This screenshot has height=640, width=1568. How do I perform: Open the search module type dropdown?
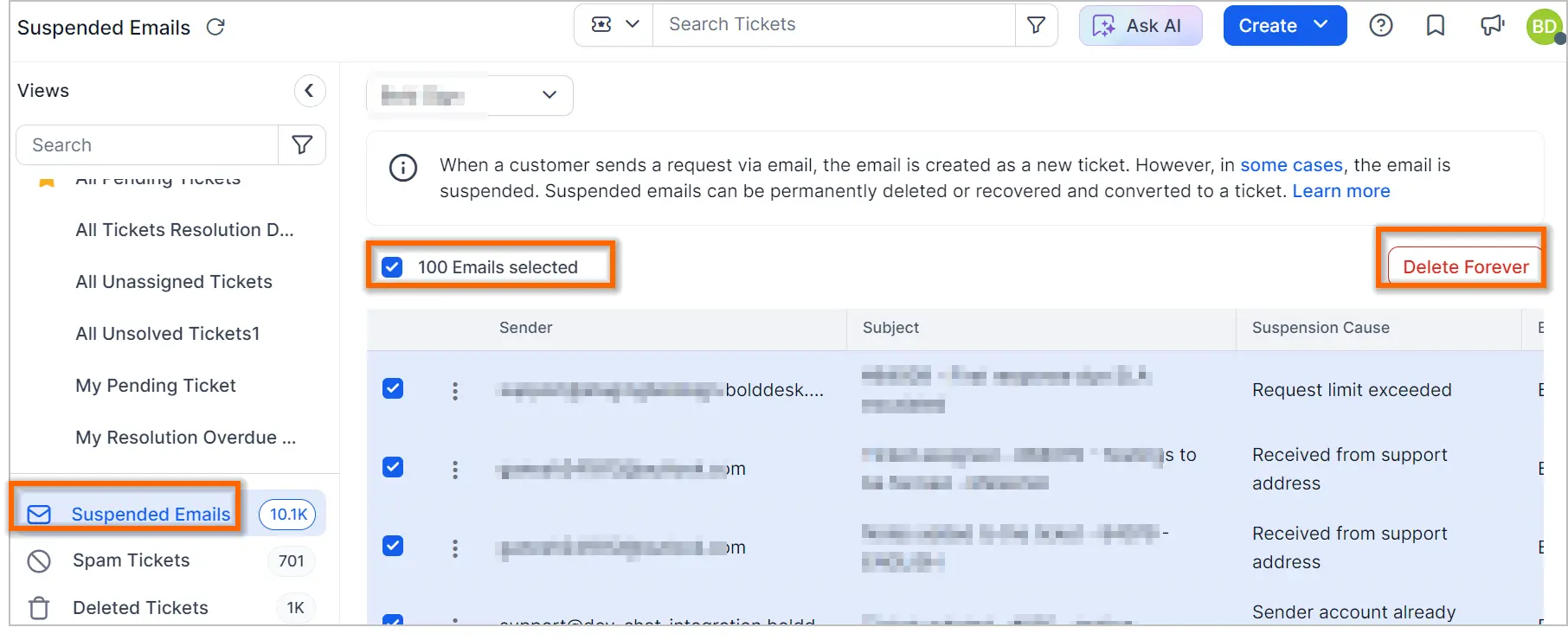(614, 25)
